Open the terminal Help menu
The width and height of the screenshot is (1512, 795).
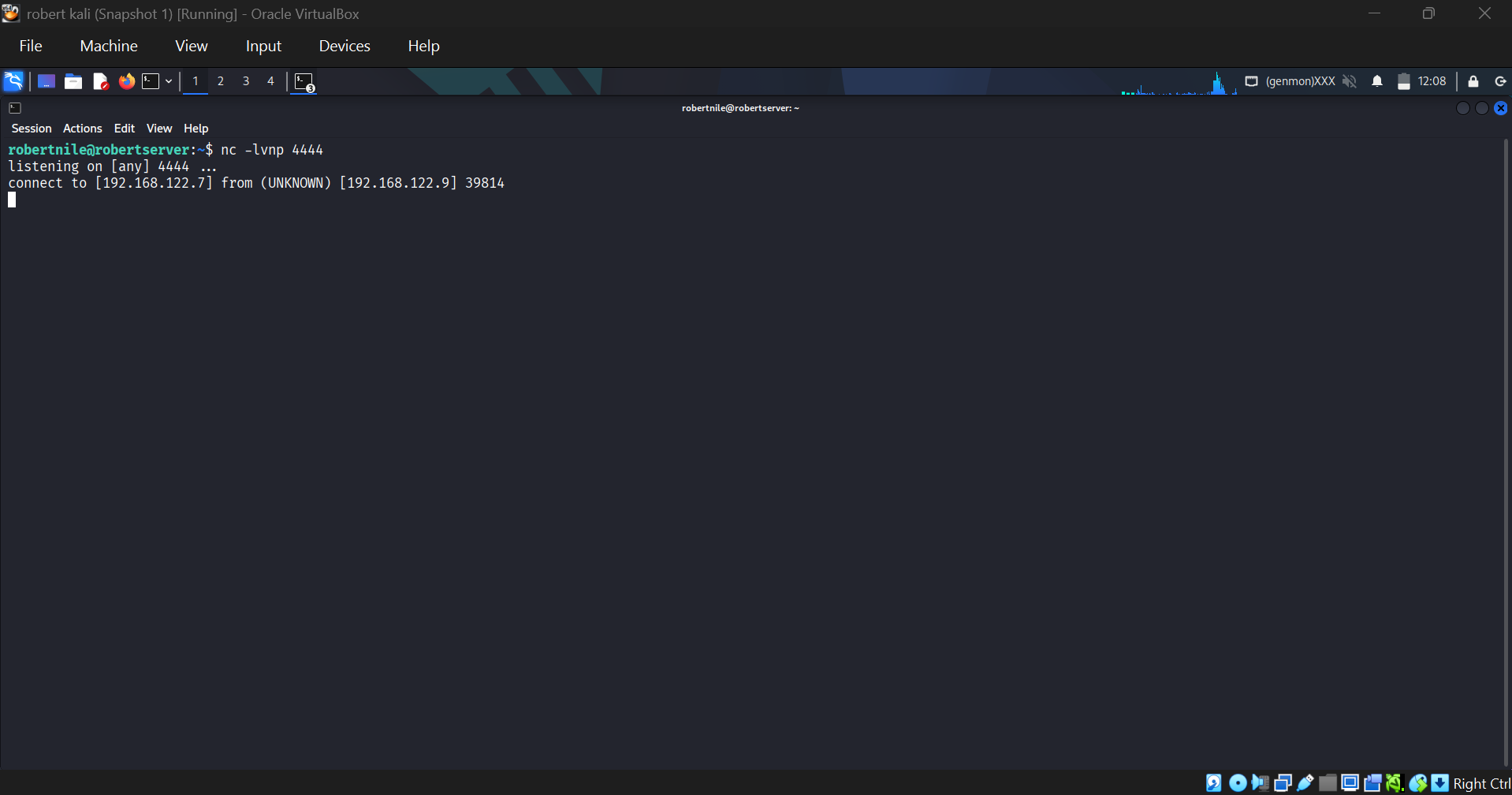(x=196, y=129)
